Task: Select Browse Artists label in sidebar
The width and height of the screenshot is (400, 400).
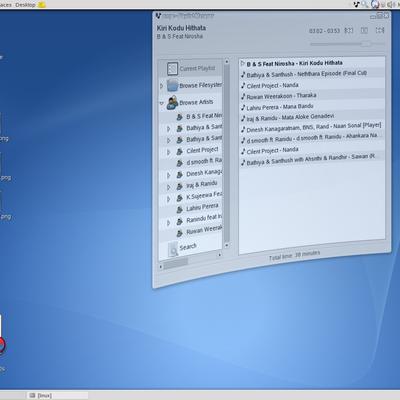Action: click(x=196, y=102)
